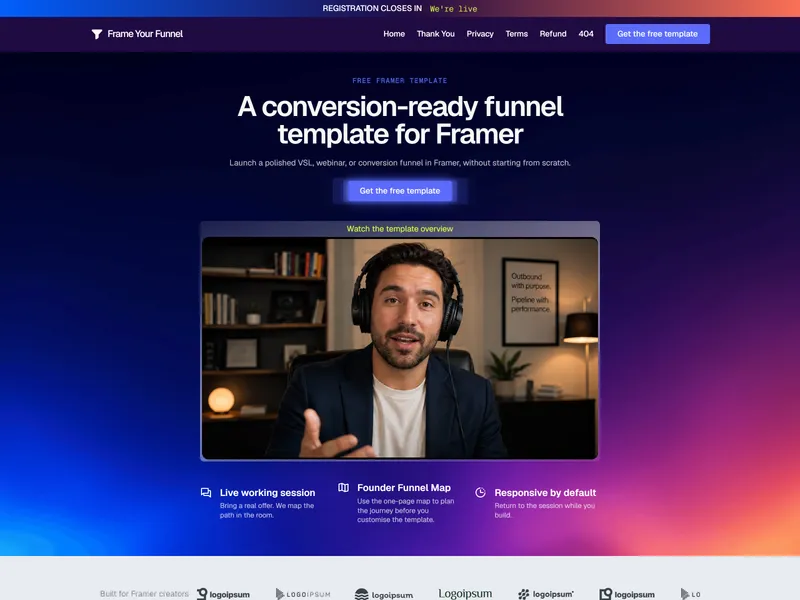Click the Launch a polished VSL subheading
800x600 pixels.
pos(399,163)
